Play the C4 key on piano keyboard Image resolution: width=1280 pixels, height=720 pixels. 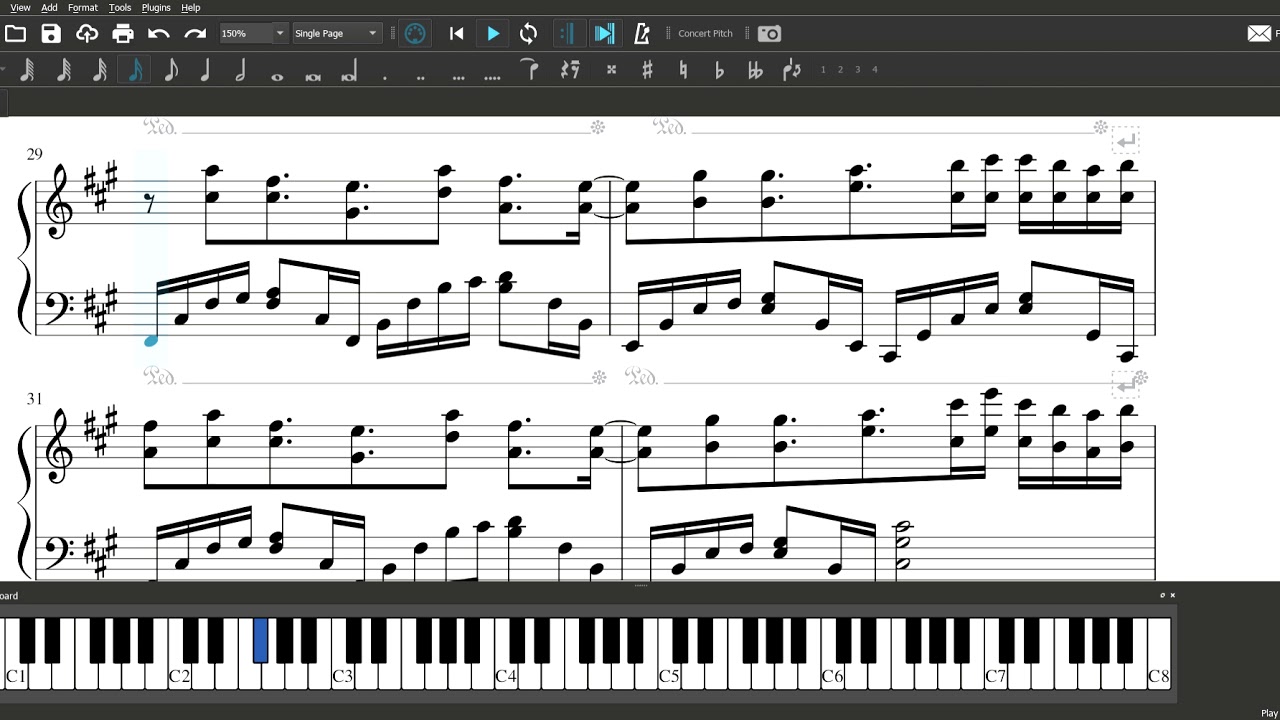pos(506,676)
